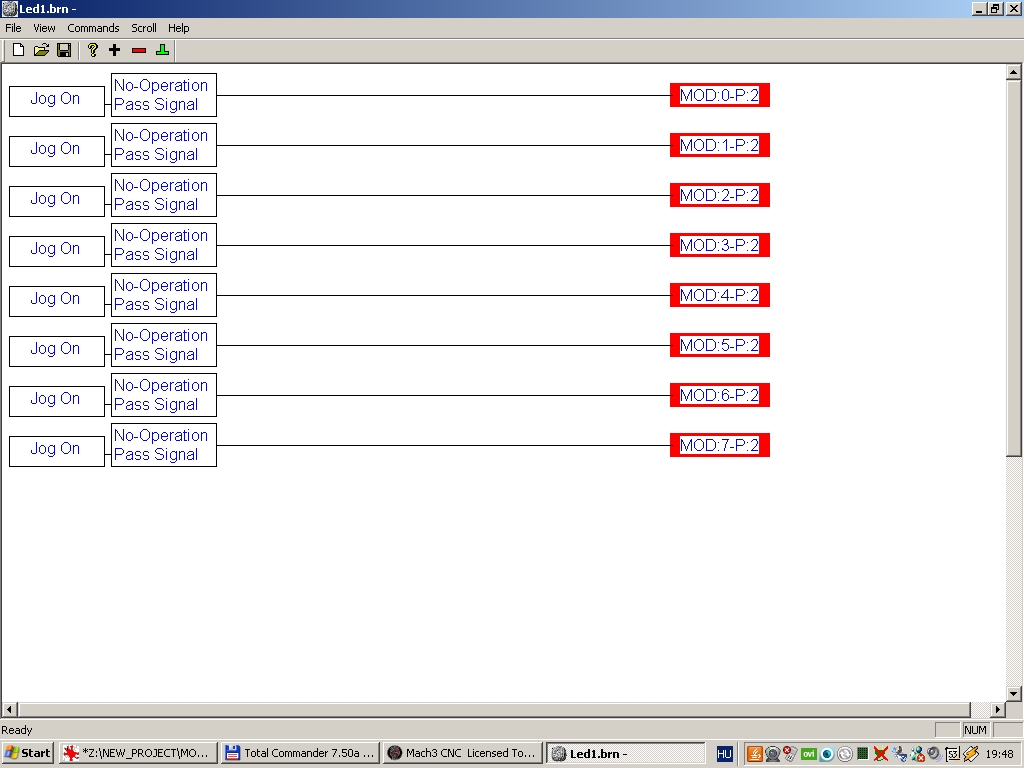Select No-Operation Pass Signal on MOD:1-P:2 rung
Screen dimensions: 1024x768
(164, 145)
